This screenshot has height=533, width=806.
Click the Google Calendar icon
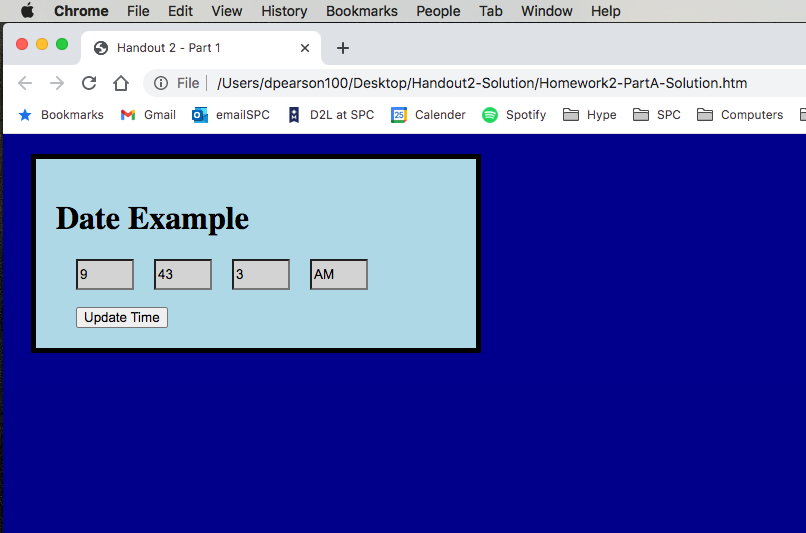(x=399, y=115)
